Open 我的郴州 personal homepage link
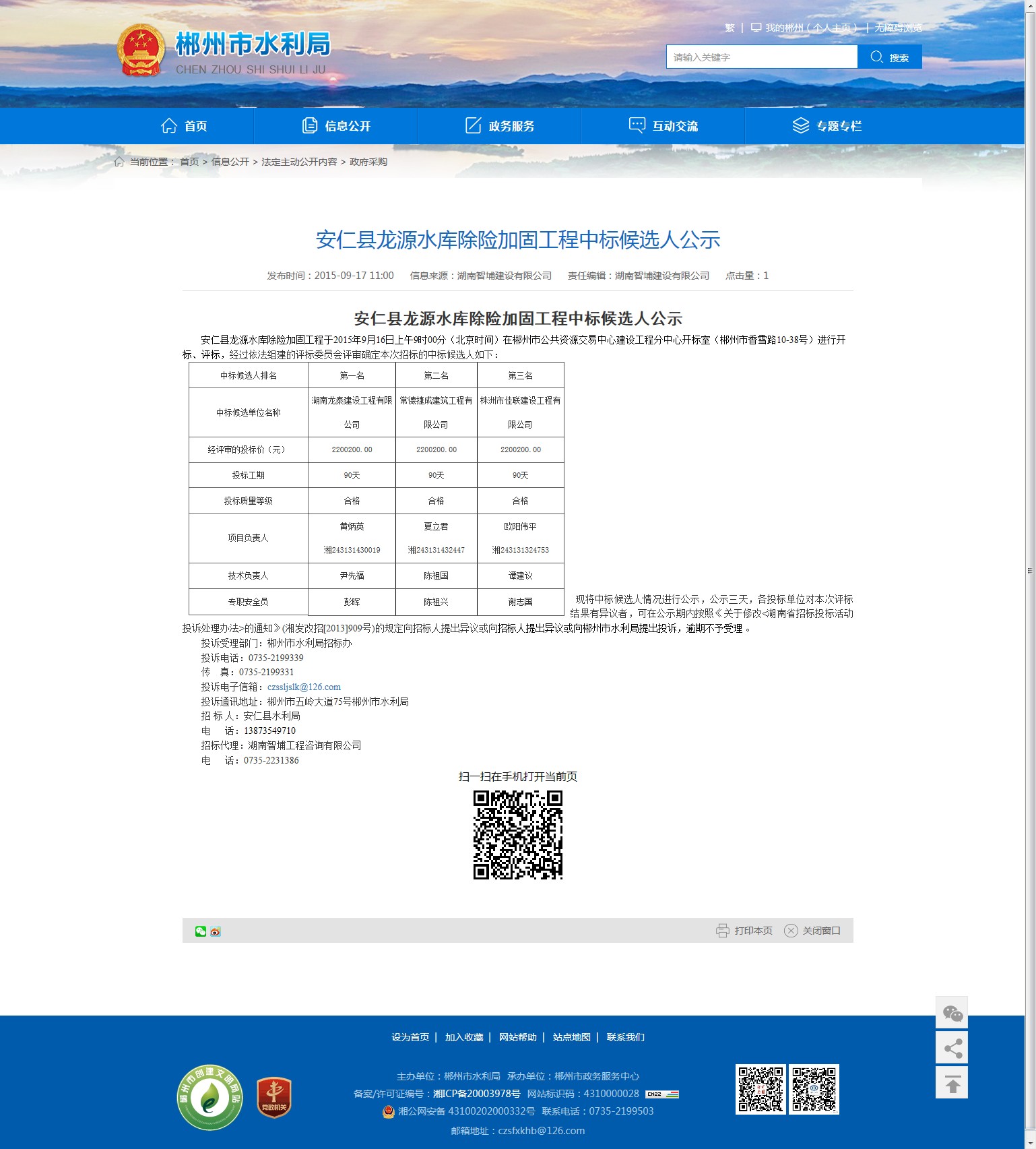This screenshot has width=1036, height=1149. (x=811, y=28)
